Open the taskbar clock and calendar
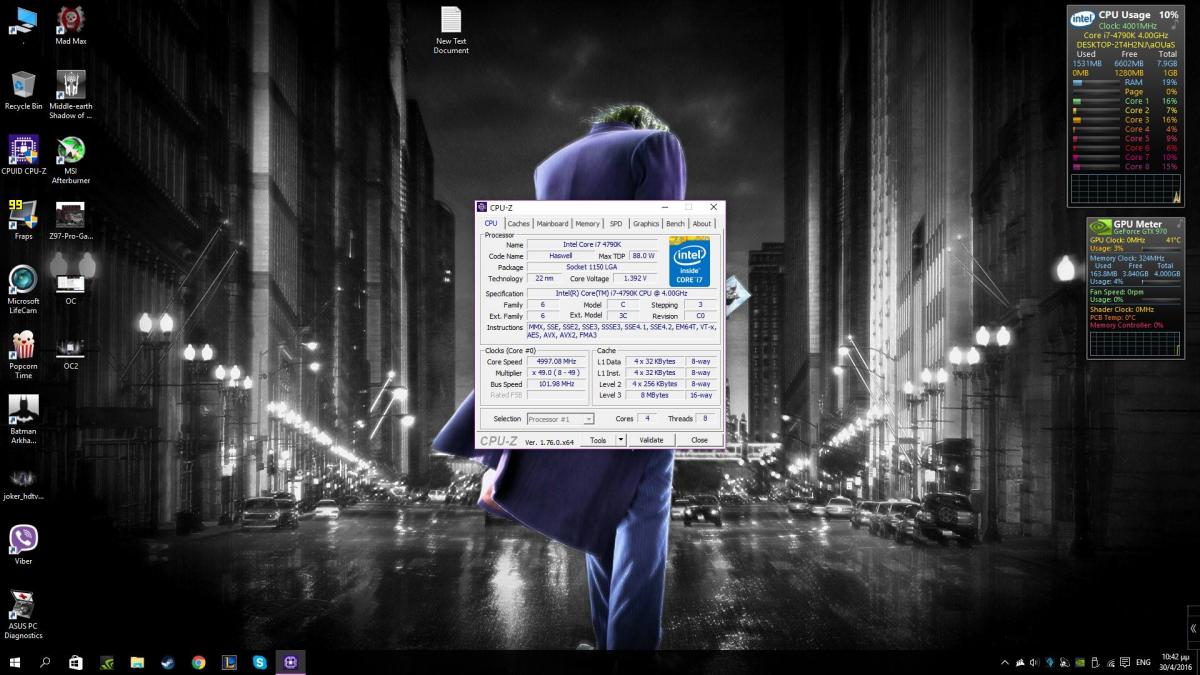 (1177, 662)
